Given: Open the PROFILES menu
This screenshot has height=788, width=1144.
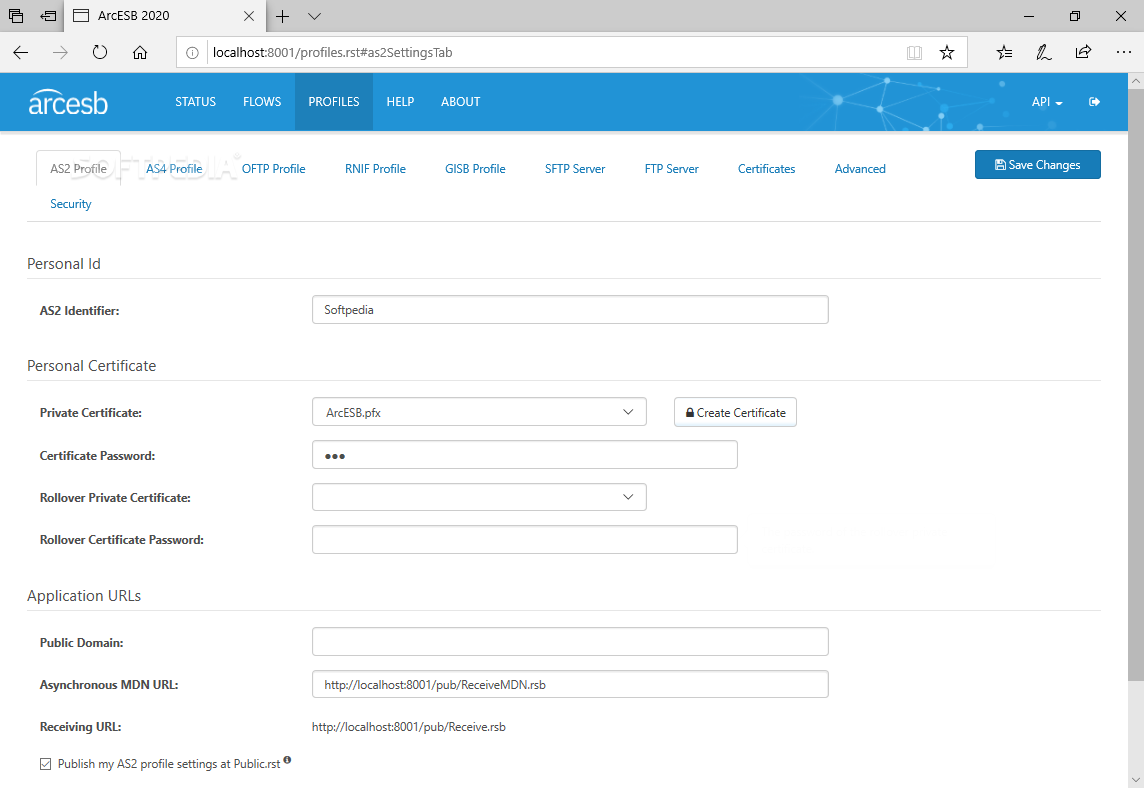Looking at the screenshot, I should 333,102.
